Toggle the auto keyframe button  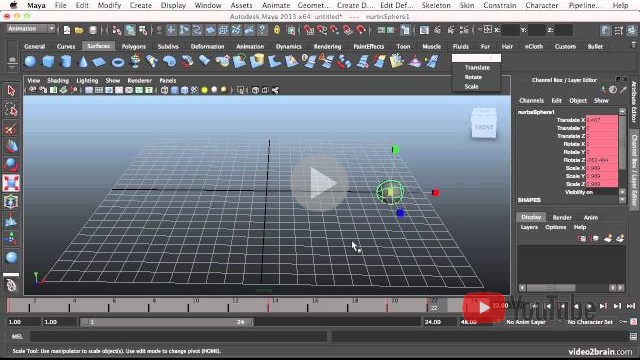[634, 322]
